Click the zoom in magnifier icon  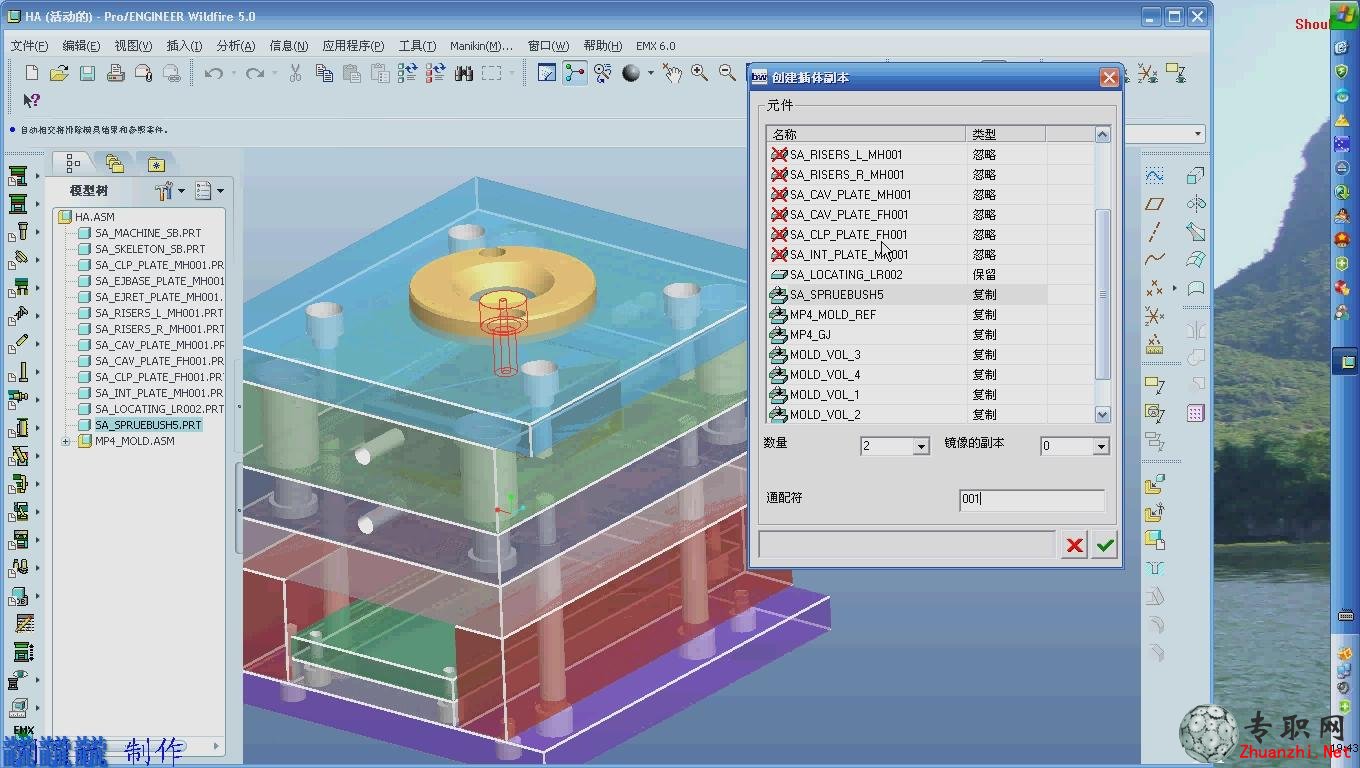(x=699, y=73)
